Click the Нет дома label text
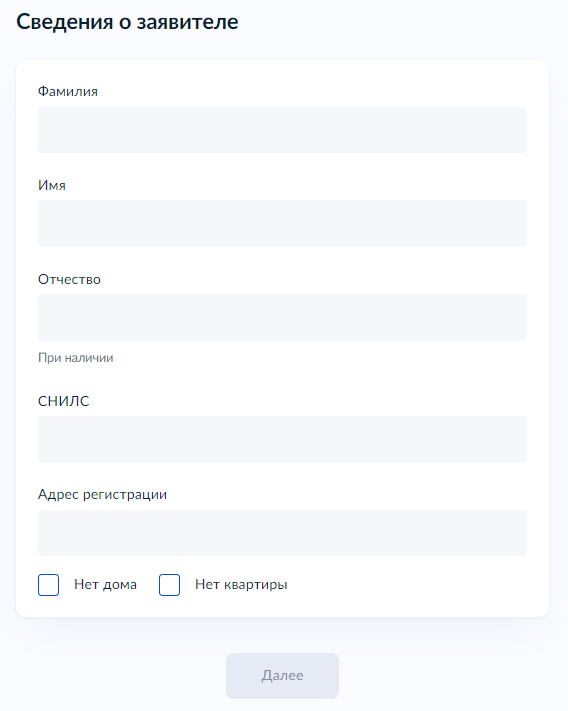The width and height of the screenshot is (568, 711). (105, 584)
